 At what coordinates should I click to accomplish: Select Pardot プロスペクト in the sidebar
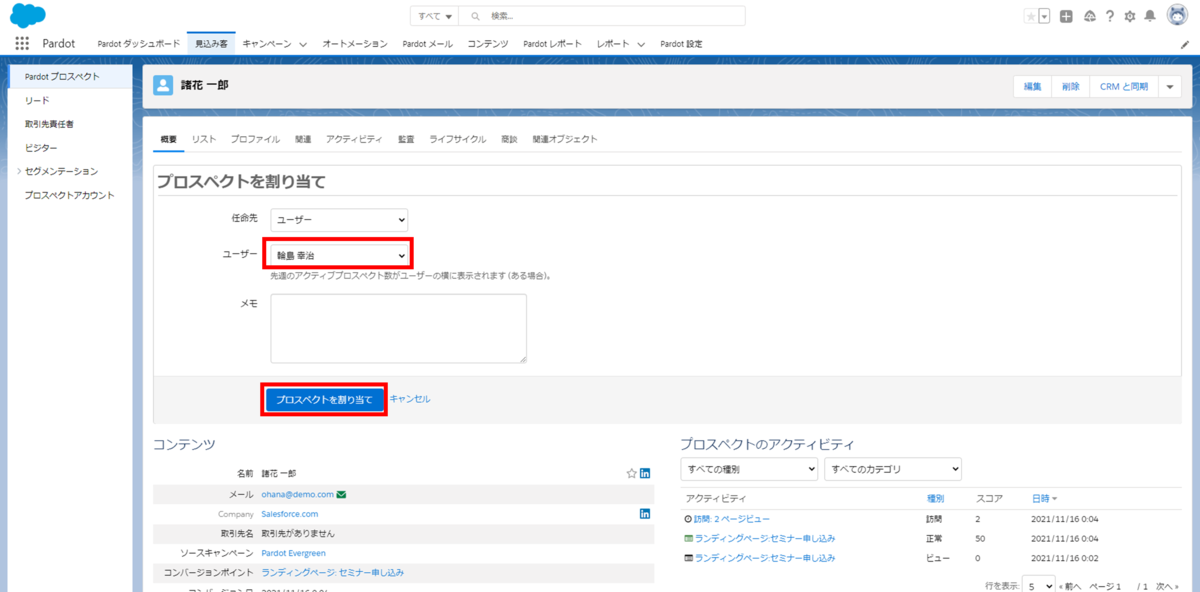[70, 76]
